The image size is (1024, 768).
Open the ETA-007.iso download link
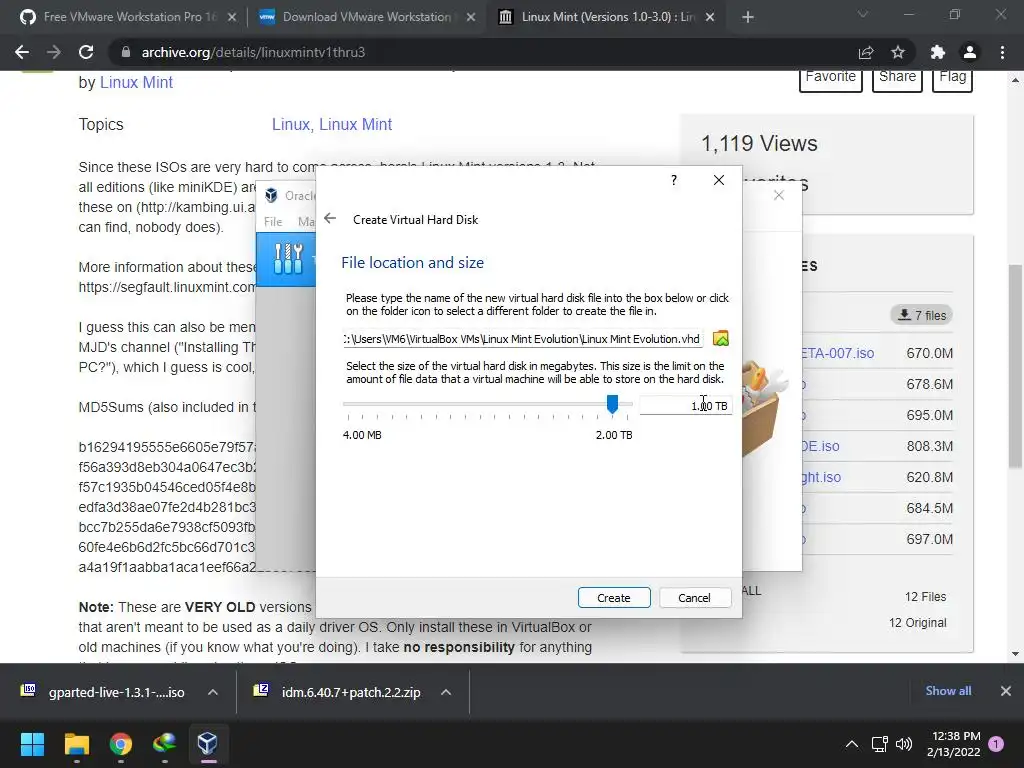[x=838, y=353]
